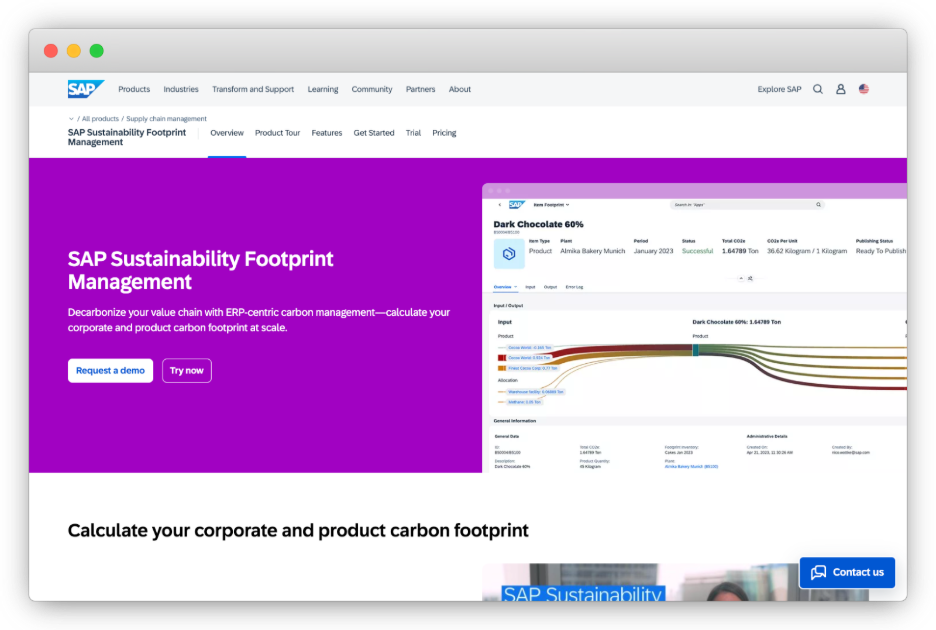Open the Learning menu
The image size is (936, 630).
point(323,89)
